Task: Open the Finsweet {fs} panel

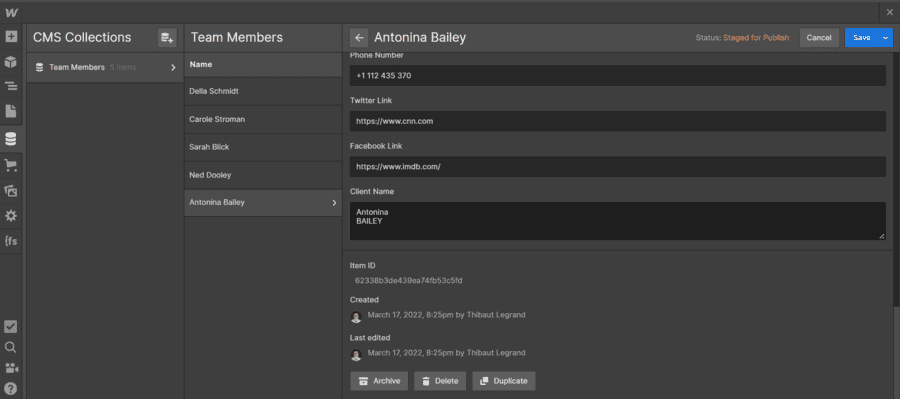Action: point(11,241)
